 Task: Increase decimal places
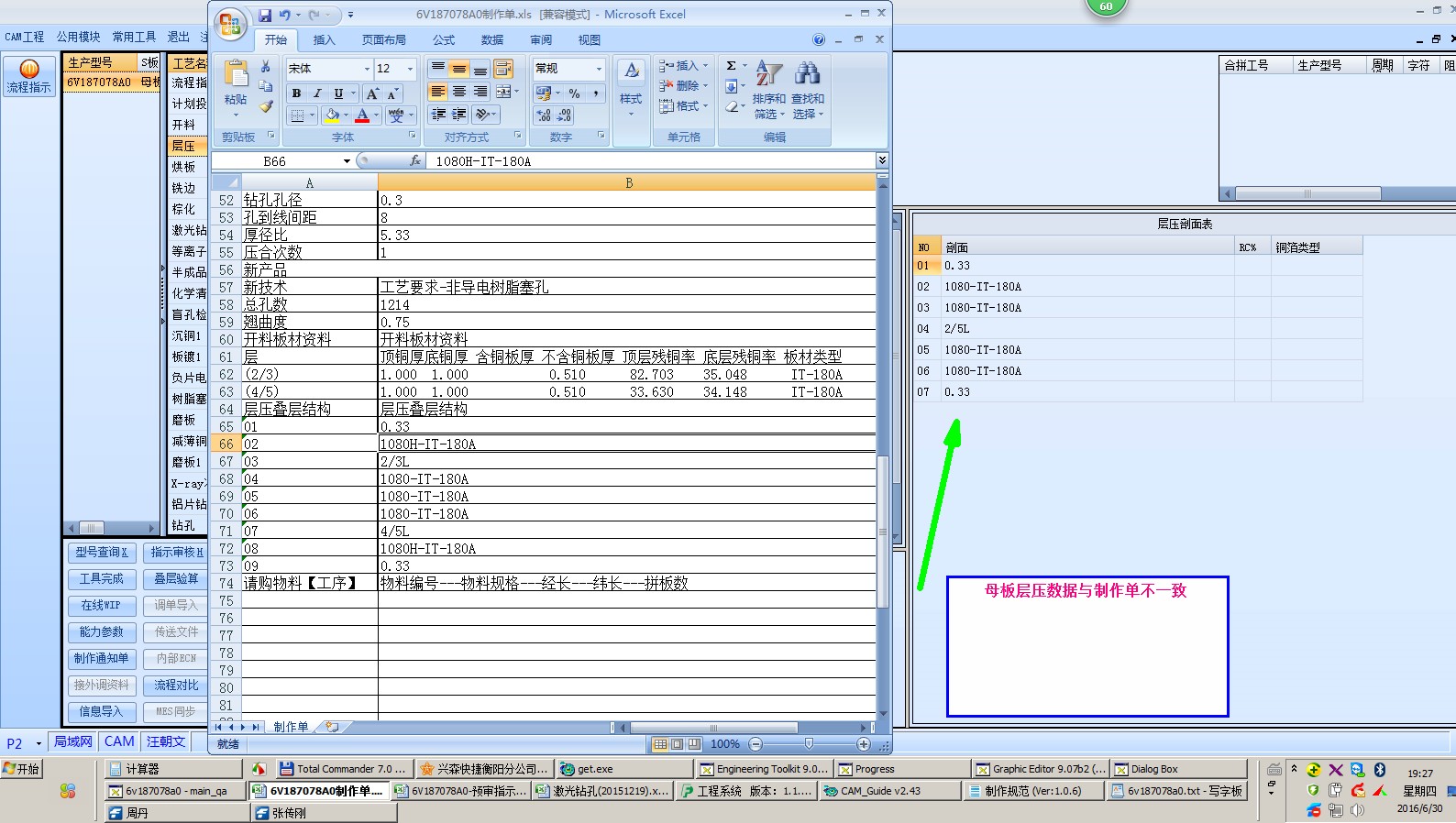click(544, 115)
